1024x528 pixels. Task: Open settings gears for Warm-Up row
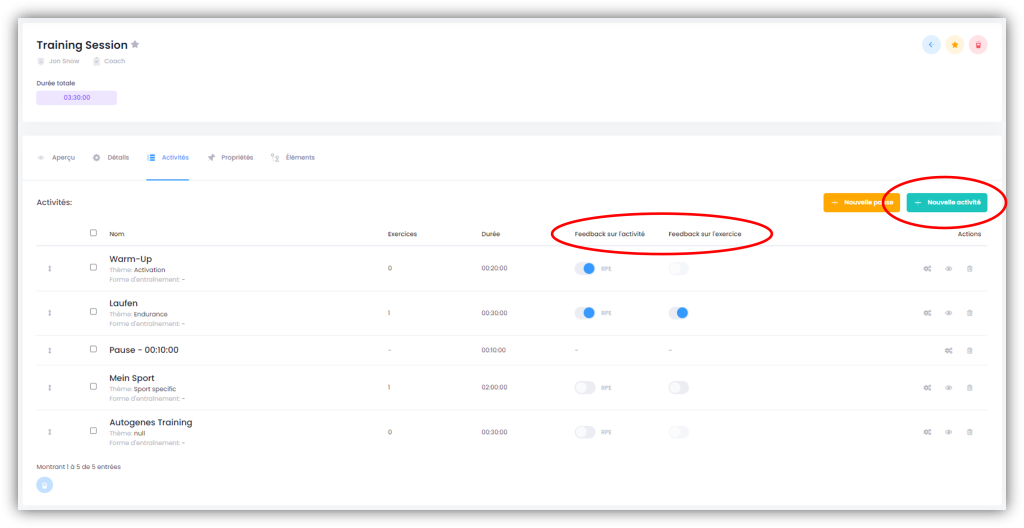click(x=928, y=269)
